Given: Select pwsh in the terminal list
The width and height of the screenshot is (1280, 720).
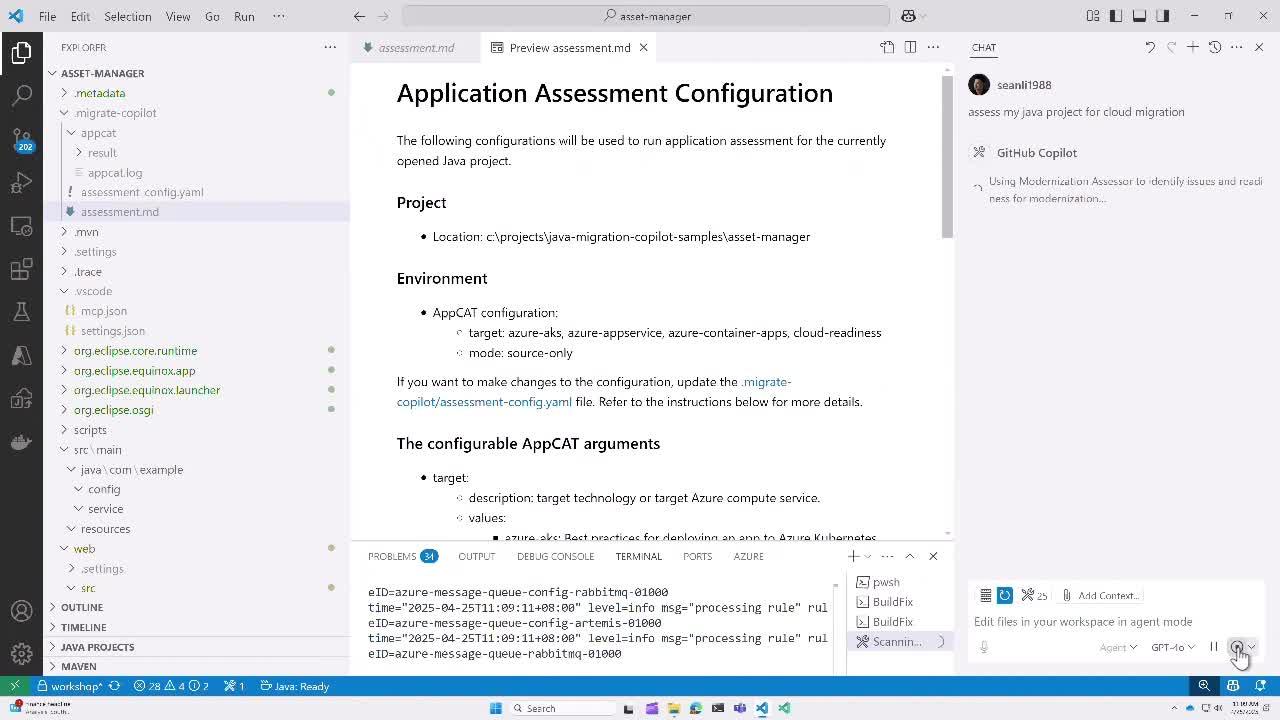Looking at the screenshot, I should point(885,581).
